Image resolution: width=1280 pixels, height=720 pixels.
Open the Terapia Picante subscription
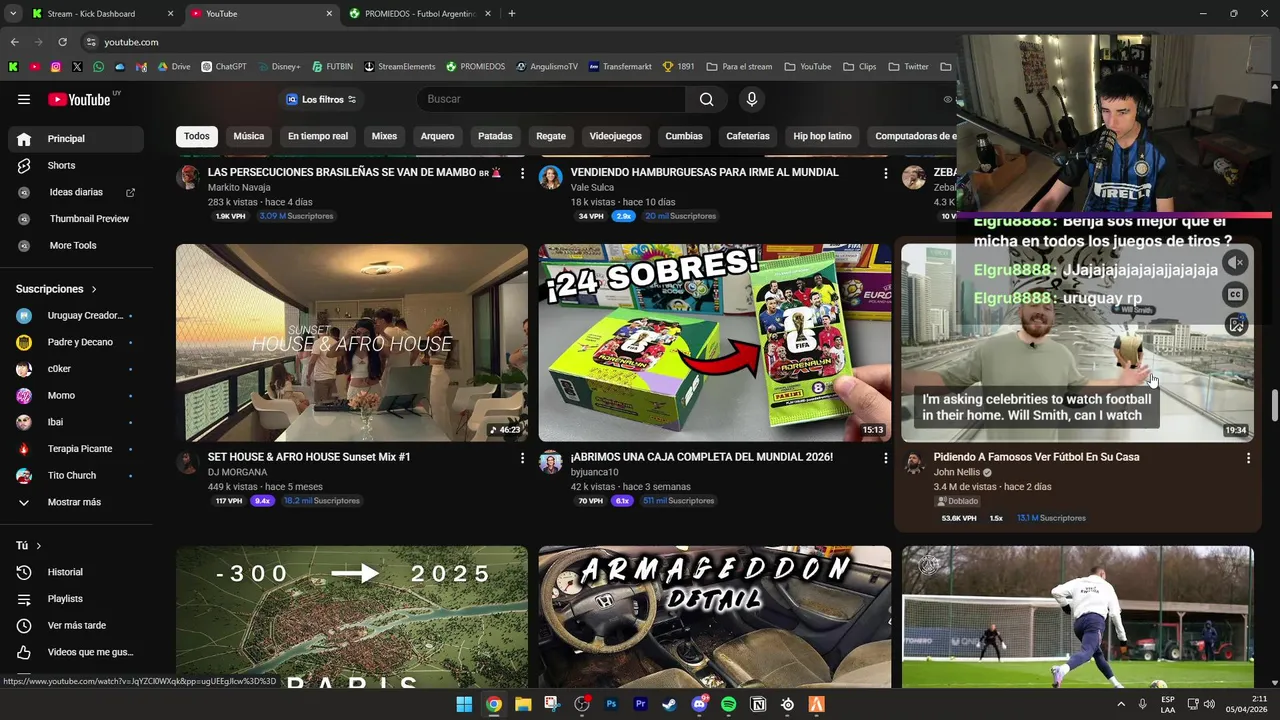[76, 449]
